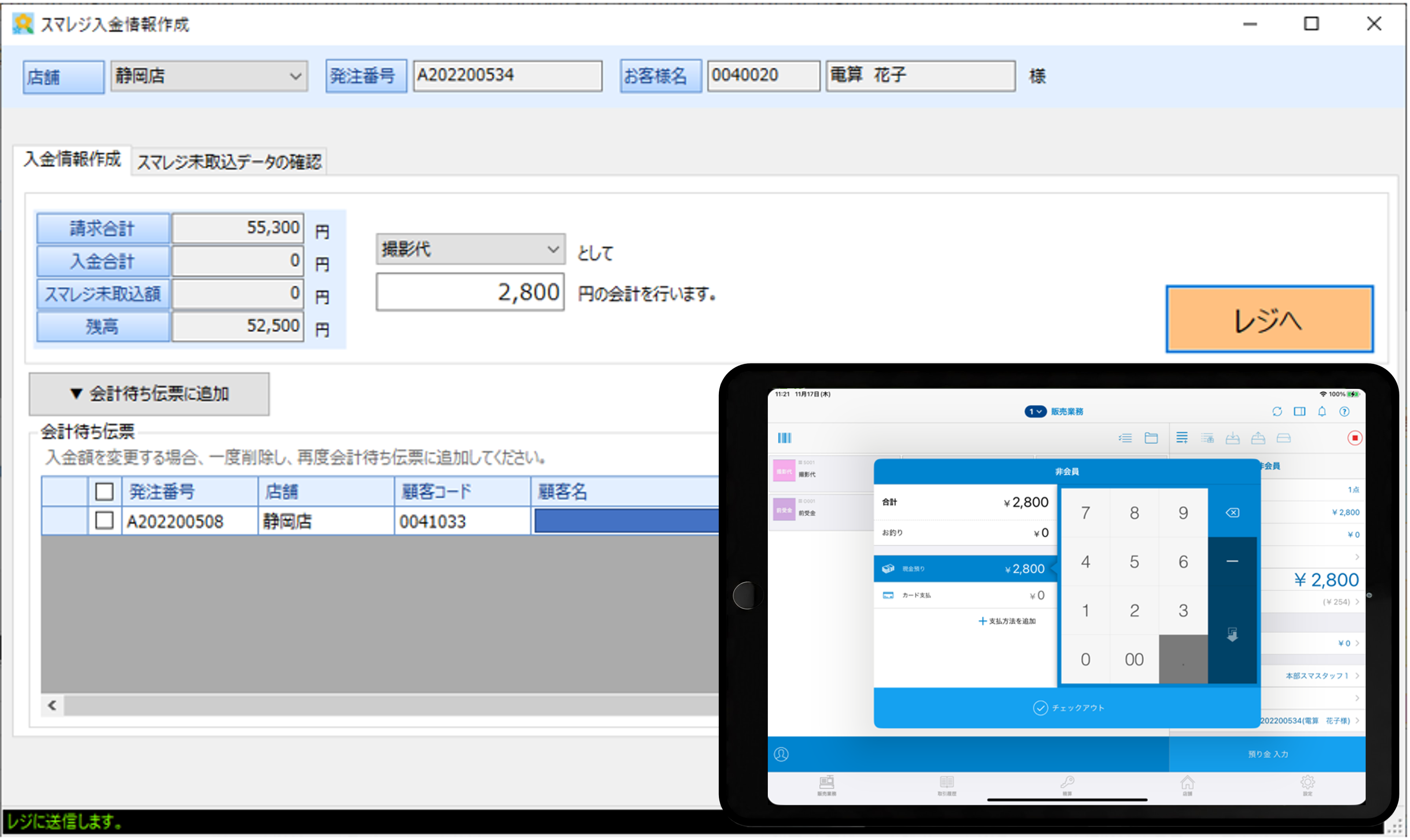
Task: Click 会計待ち伝票に追加 button
Action: click(149, 394)
